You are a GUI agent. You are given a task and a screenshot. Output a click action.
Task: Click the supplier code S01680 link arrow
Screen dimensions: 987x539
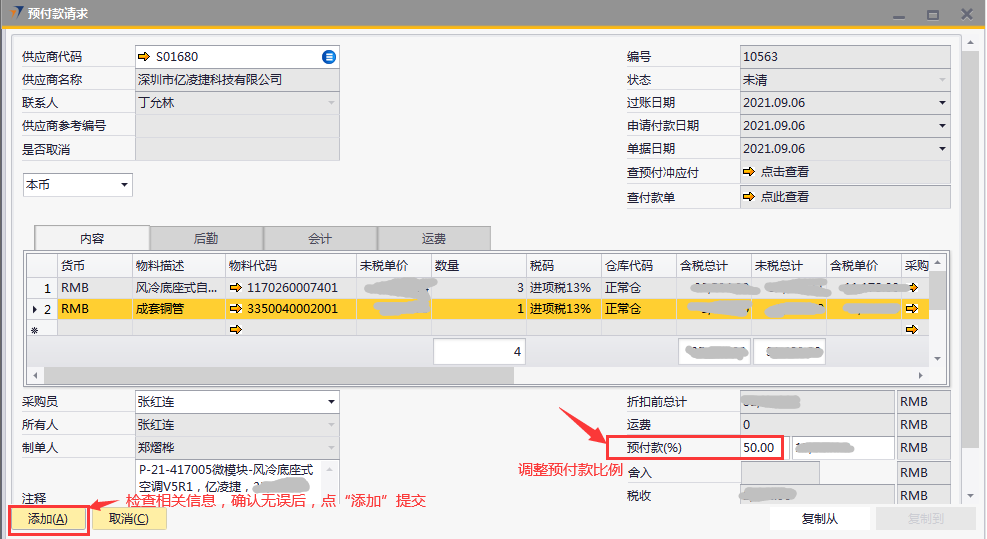[144, 57]
